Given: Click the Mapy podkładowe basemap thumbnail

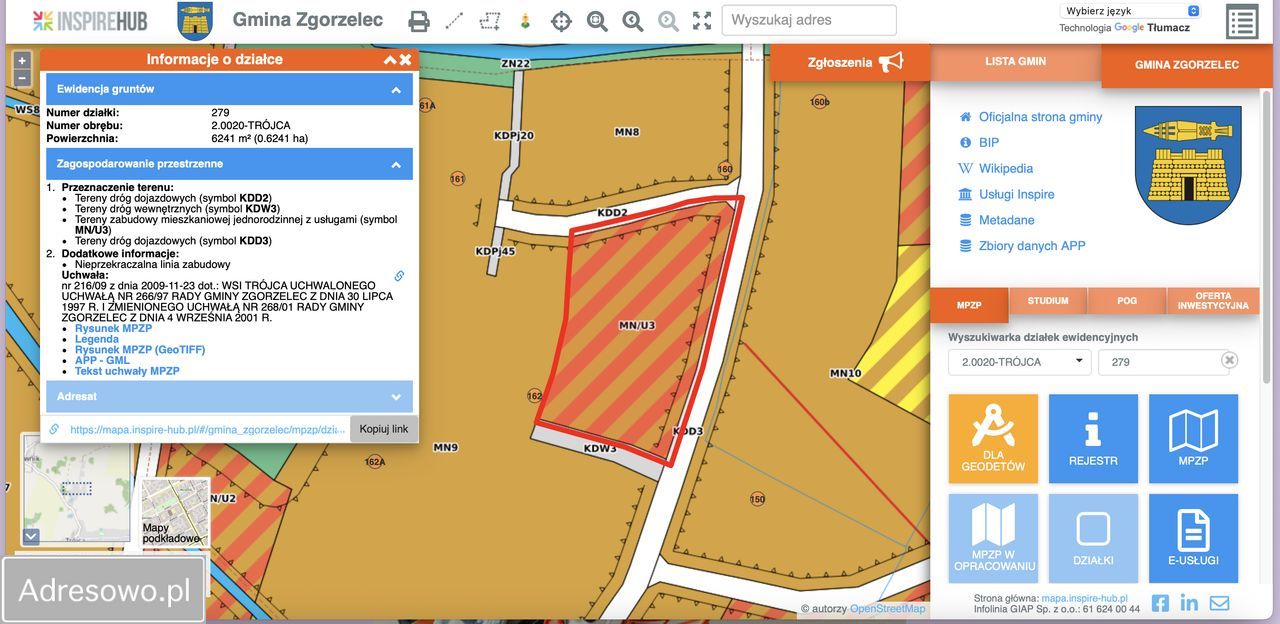Looking at the screenshot, I should [175, 513].
